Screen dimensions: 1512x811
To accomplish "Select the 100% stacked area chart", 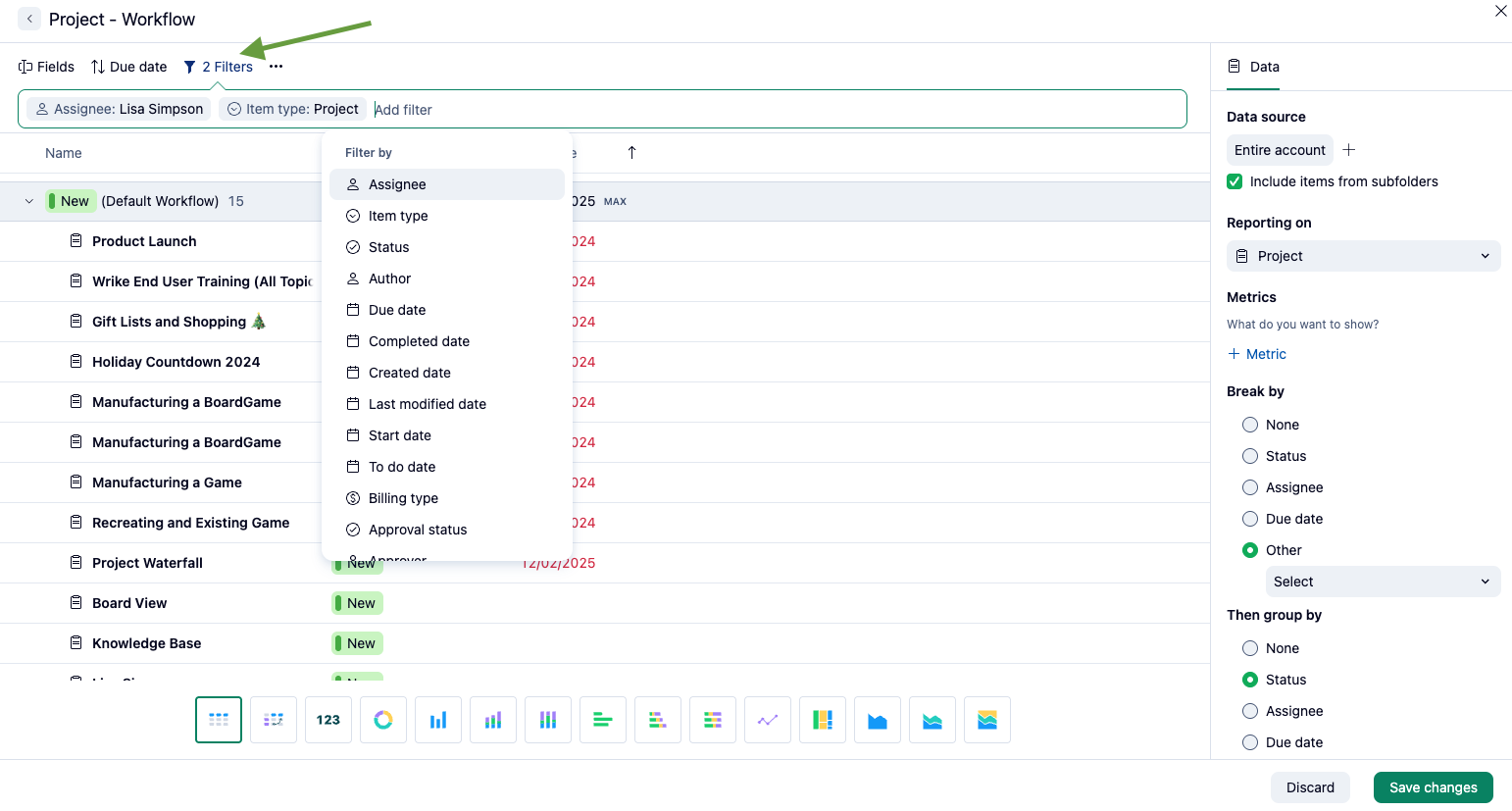I will (x=987, y=720).
